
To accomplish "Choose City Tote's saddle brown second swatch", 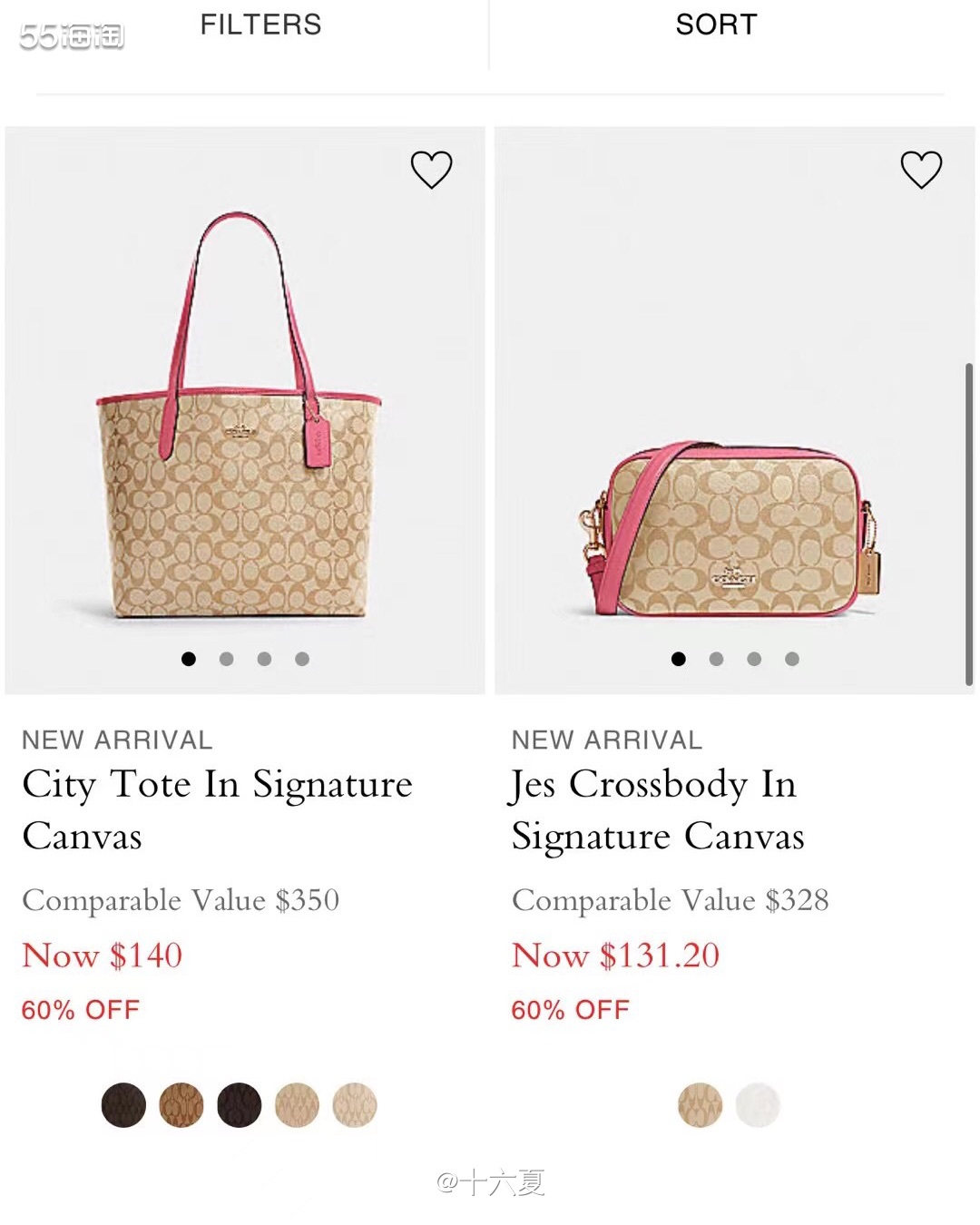I will pos(181,1105).
